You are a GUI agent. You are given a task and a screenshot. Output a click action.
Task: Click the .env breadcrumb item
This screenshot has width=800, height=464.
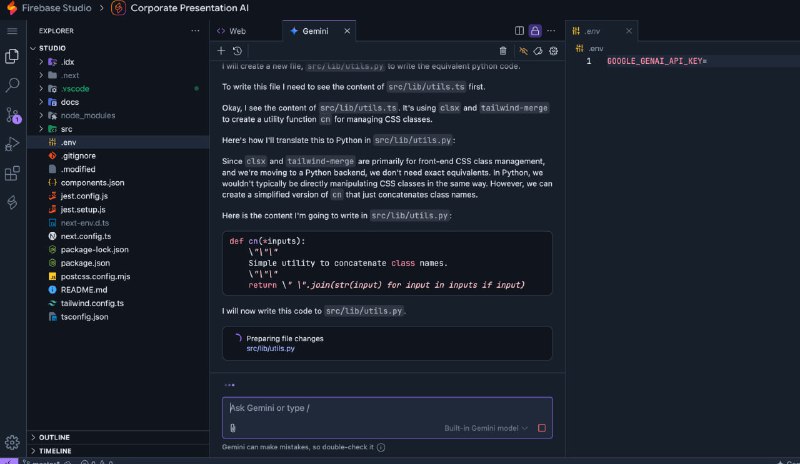pos(590,48)
